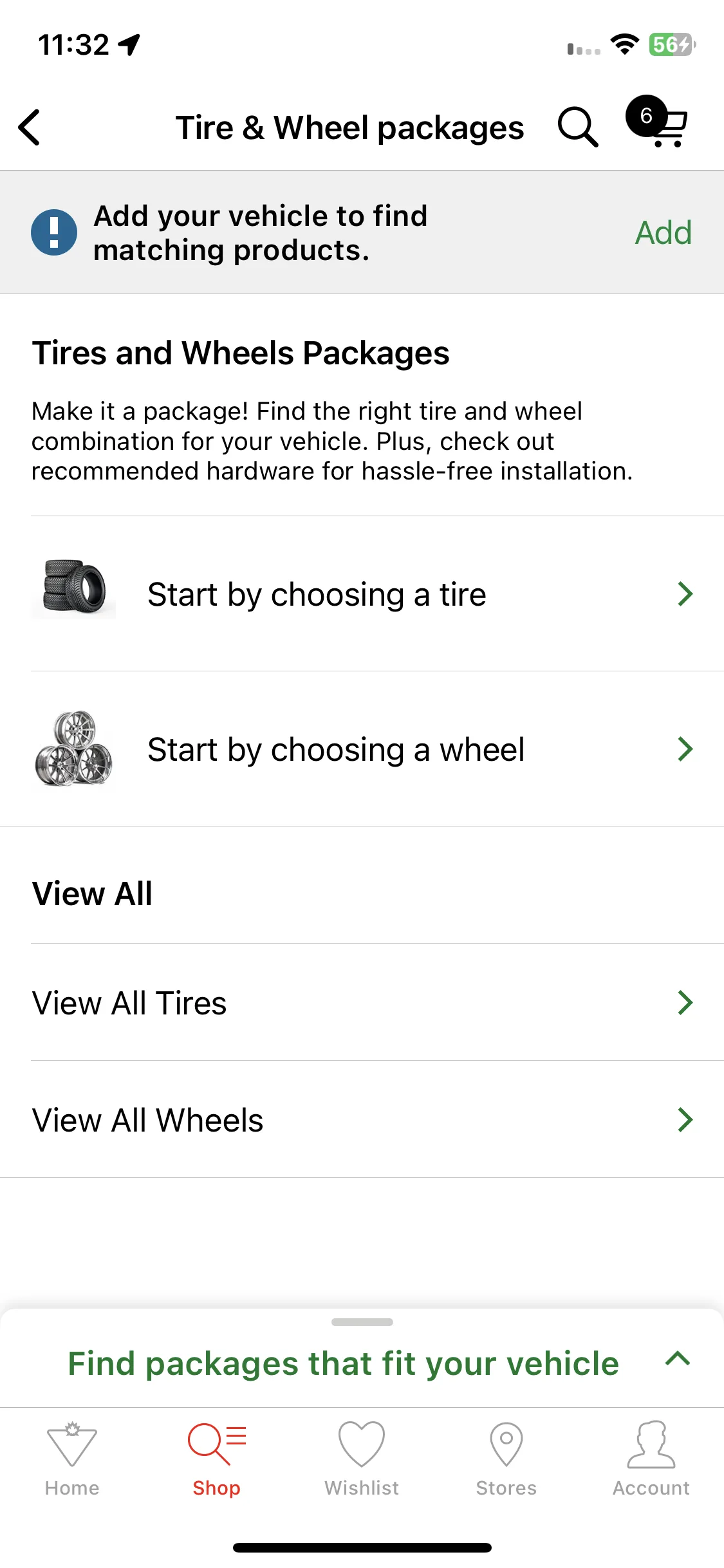
Task: Tap chevron next to choosing a wheel
Action: pos(685,749)
